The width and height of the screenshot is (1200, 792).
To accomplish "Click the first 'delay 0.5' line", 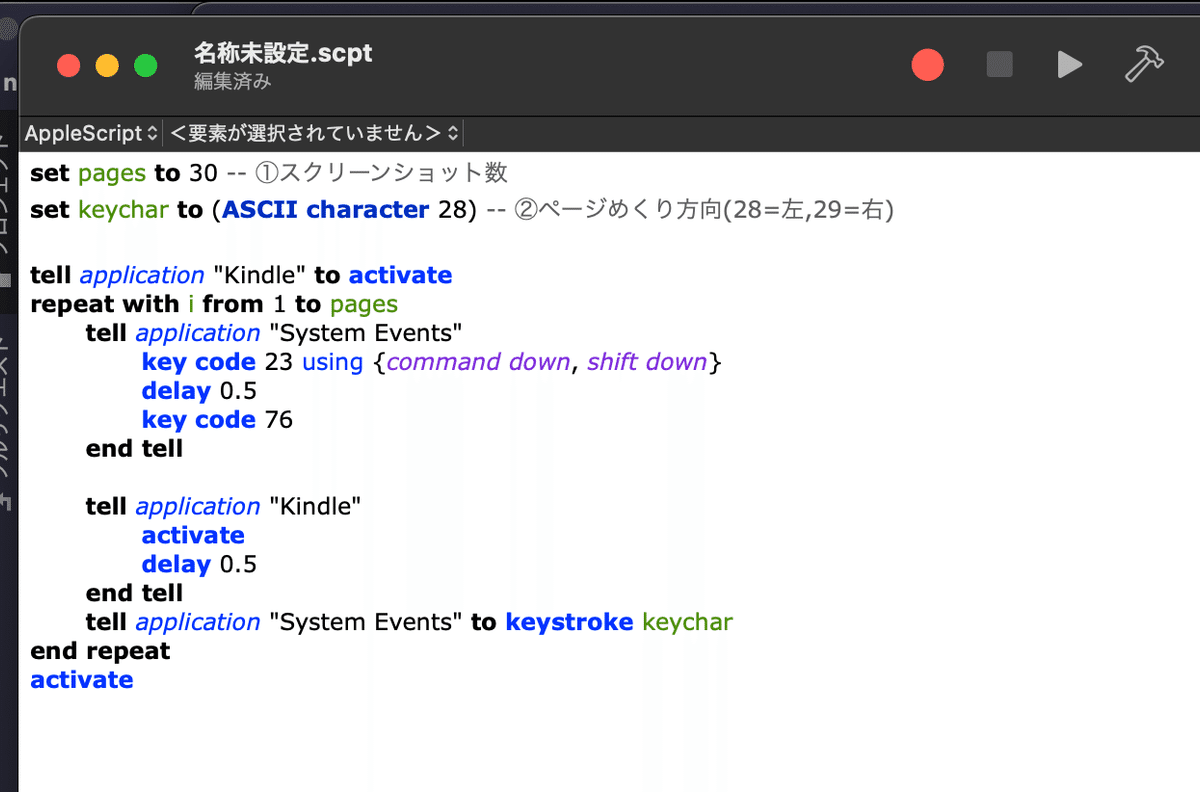I will [199, 391].
